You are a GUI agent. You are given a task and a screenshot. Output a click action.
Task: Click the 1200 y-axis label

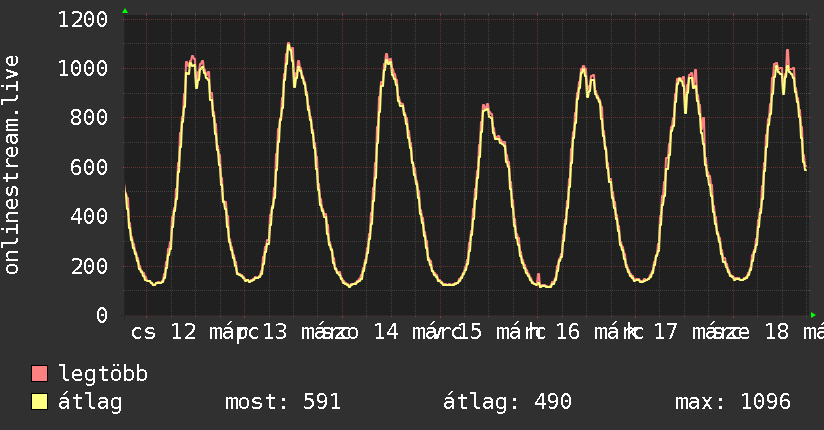pos(82,20)
